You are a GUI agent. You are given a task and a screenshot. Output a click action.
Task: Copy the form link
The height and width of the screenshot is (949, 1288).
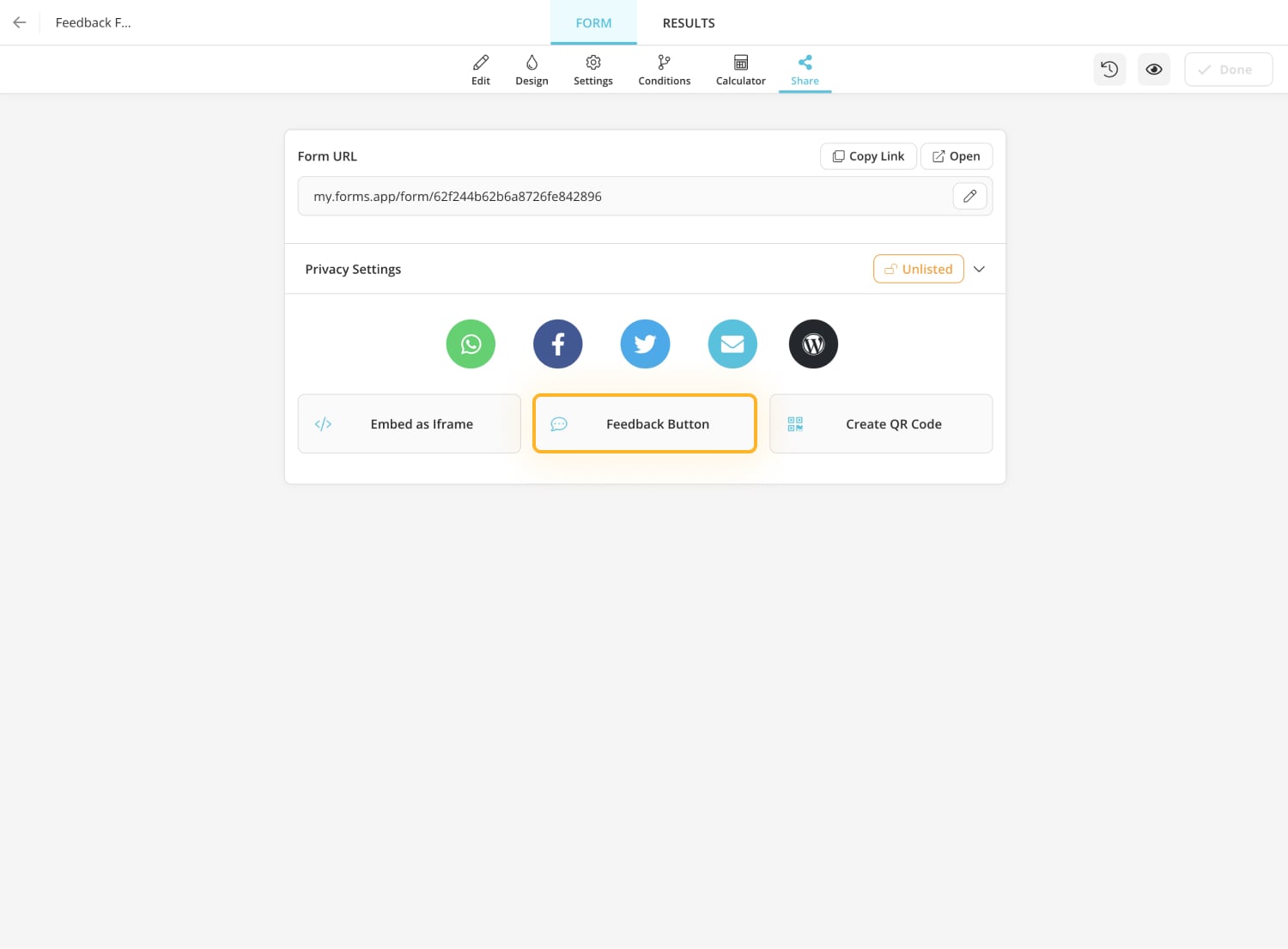click(867, 155)
